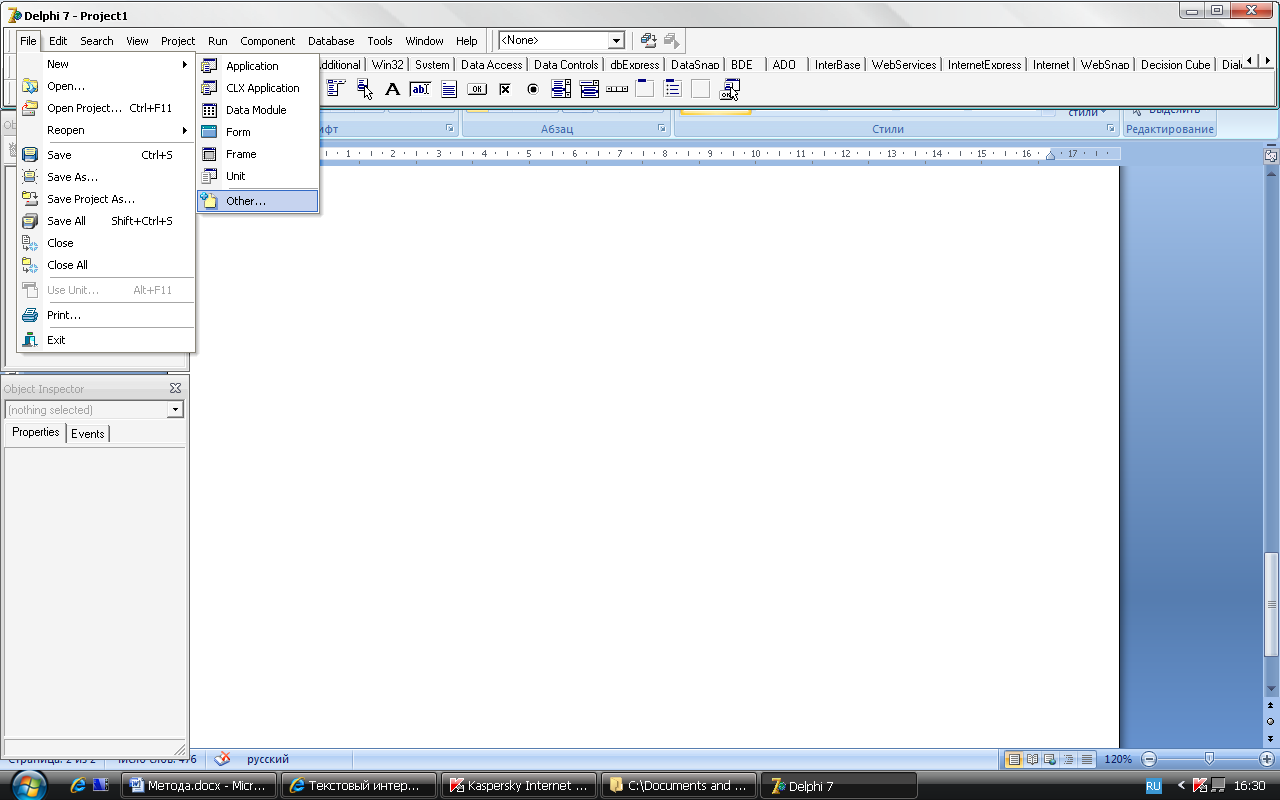Switch Word to Full Screen Reading view
Viewport: 1280px width, 800px height.
coord(1033,759)
